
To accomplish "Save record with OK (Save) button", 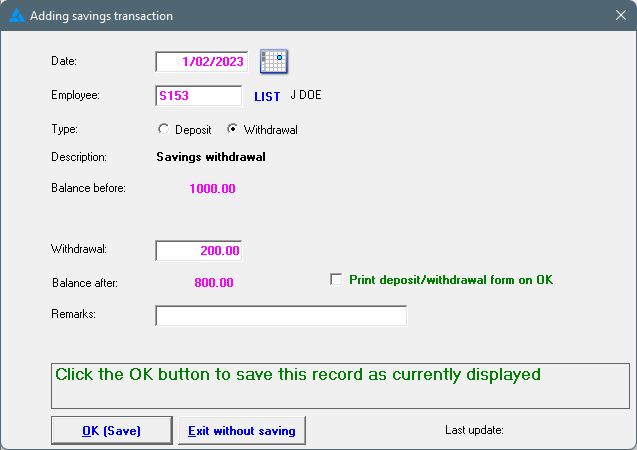I will (112, 431).
